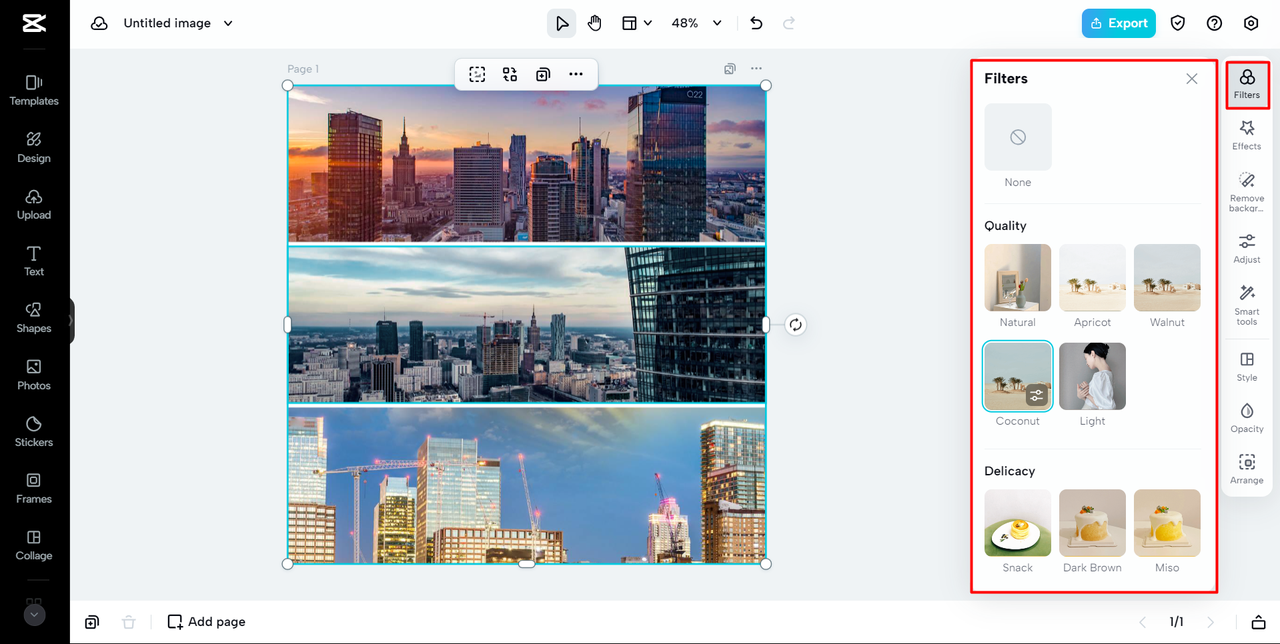Screen dimensions: 1280x644
Task: Open the Shapes sidebar panel
Action: (34, 317)
